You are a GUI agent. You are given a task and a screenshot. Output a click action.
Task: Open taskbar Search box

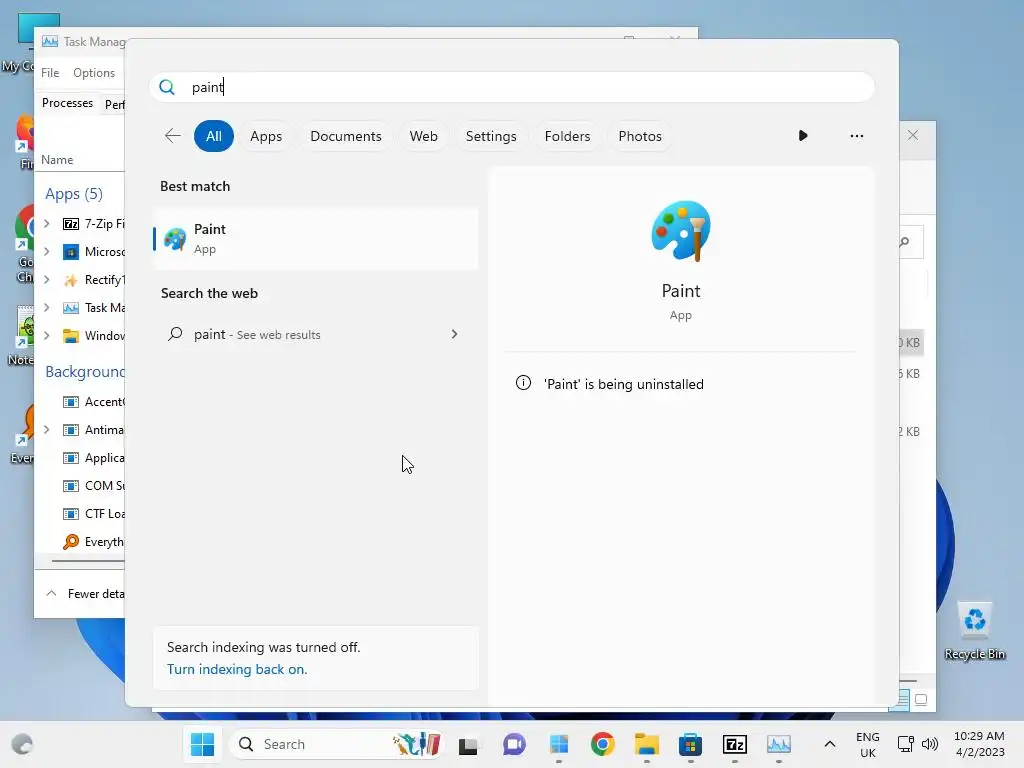tap(336, 744)
